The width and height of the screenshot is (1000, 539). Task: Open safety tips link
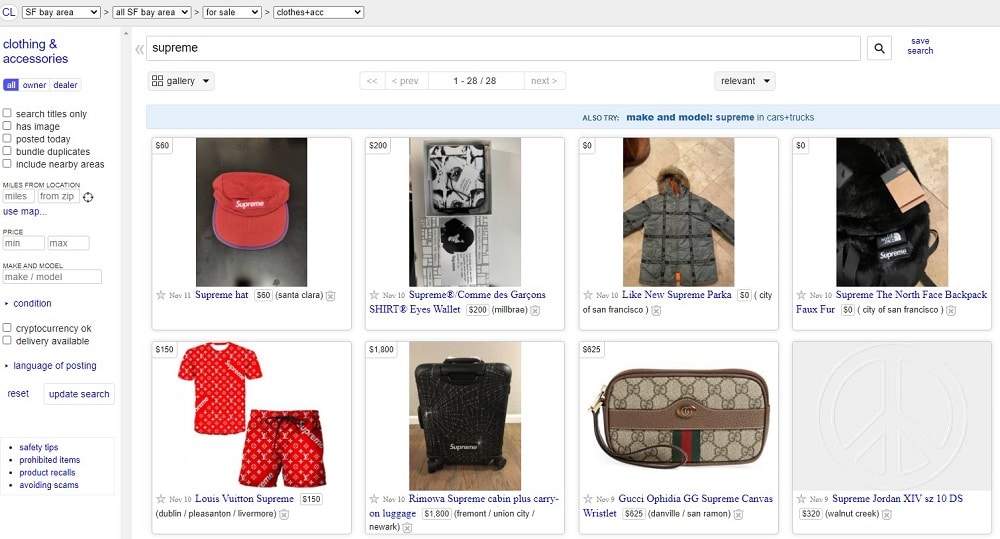point(38,447)
